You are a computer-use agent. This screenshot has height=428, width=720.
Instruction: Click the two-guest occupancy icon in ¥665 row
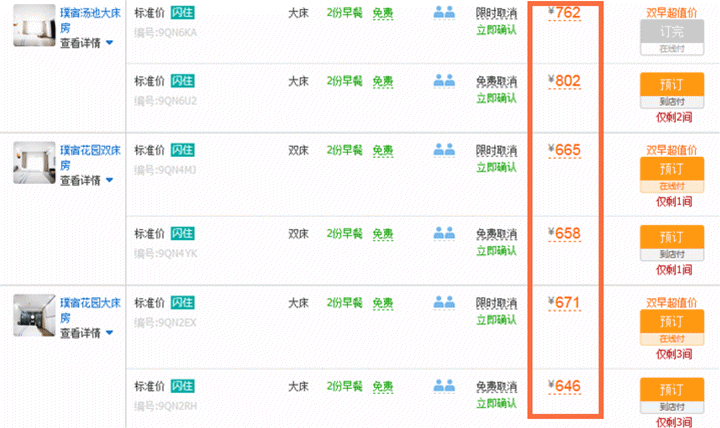pos(444,150)
